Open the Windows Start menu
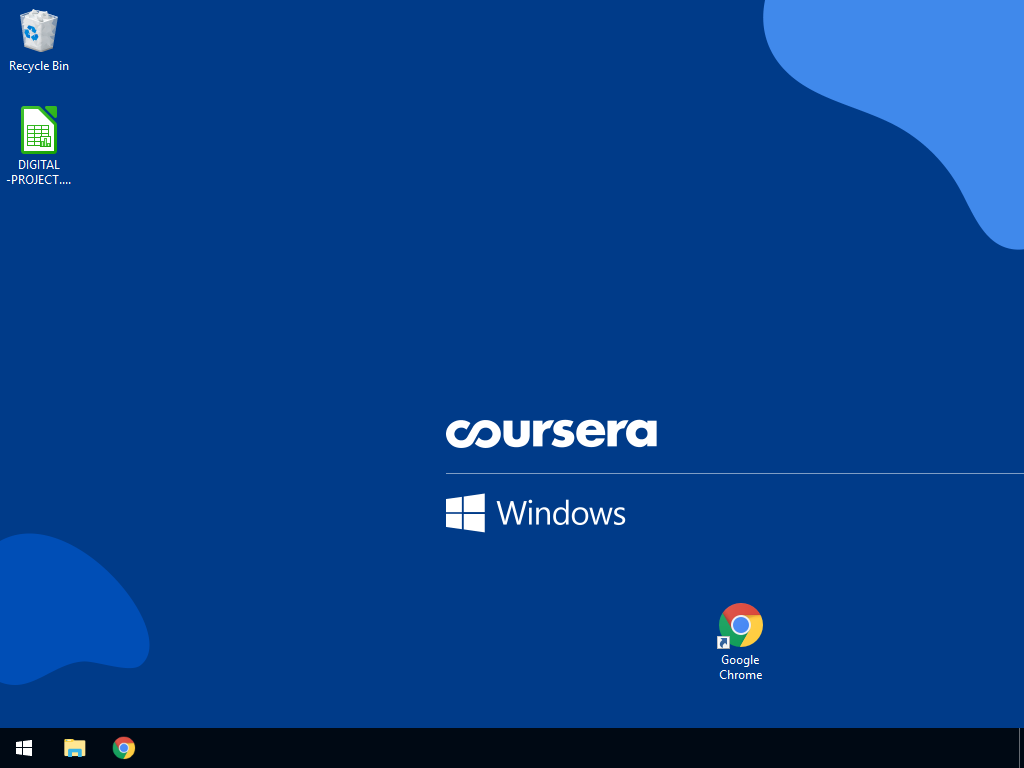 (24, 748)
